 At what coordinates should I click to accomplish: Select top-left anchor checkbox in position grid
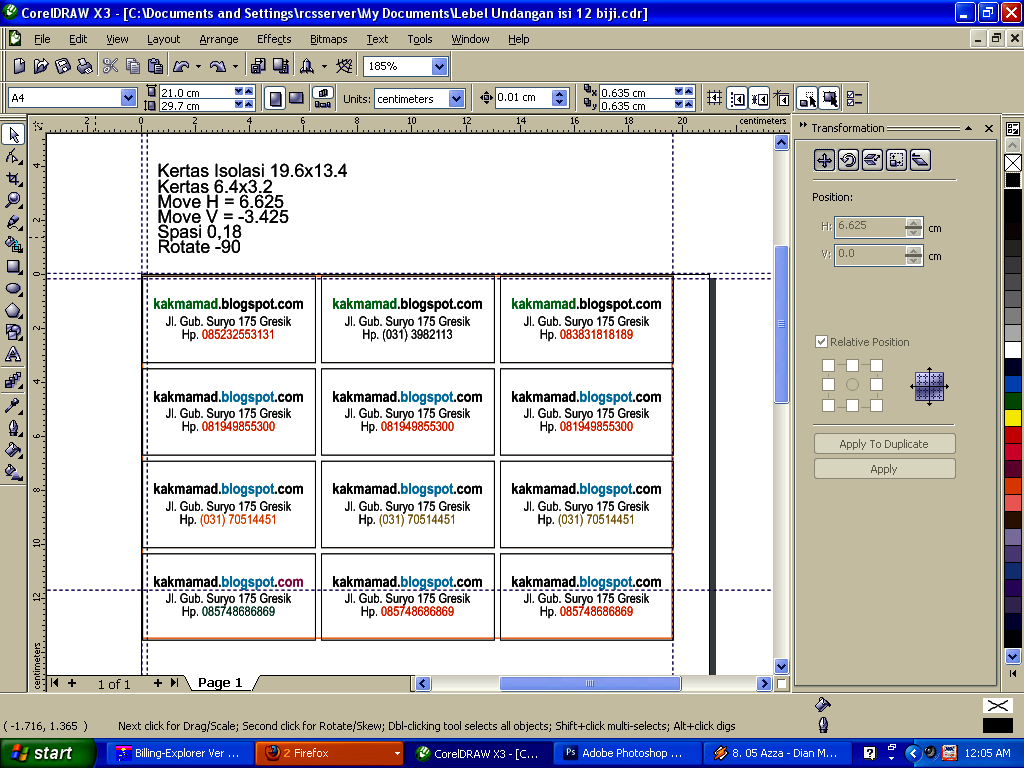(x=828, y=365)
